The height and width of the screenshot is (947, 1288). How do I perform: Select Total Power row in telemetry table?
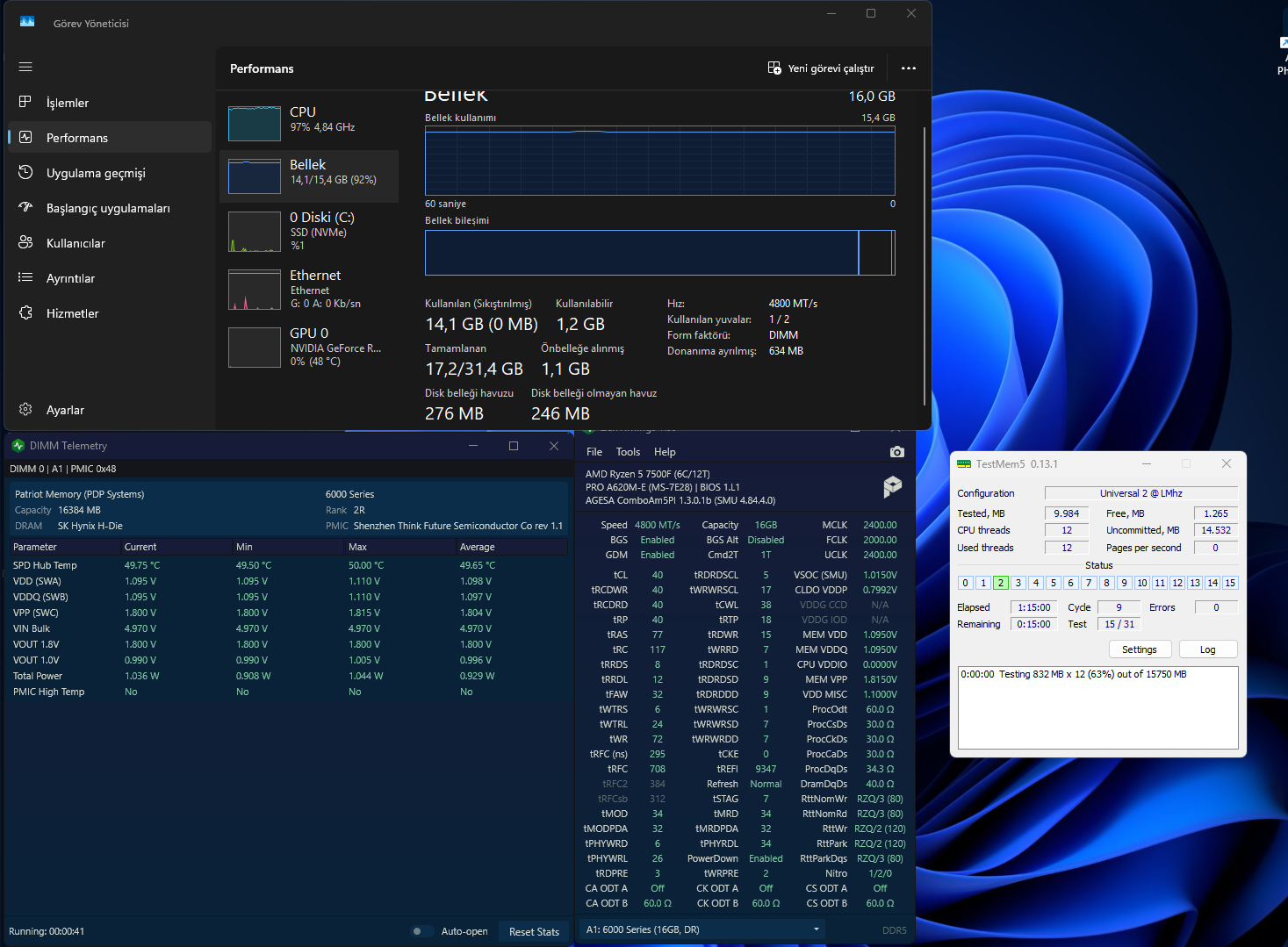coord(288,676)
